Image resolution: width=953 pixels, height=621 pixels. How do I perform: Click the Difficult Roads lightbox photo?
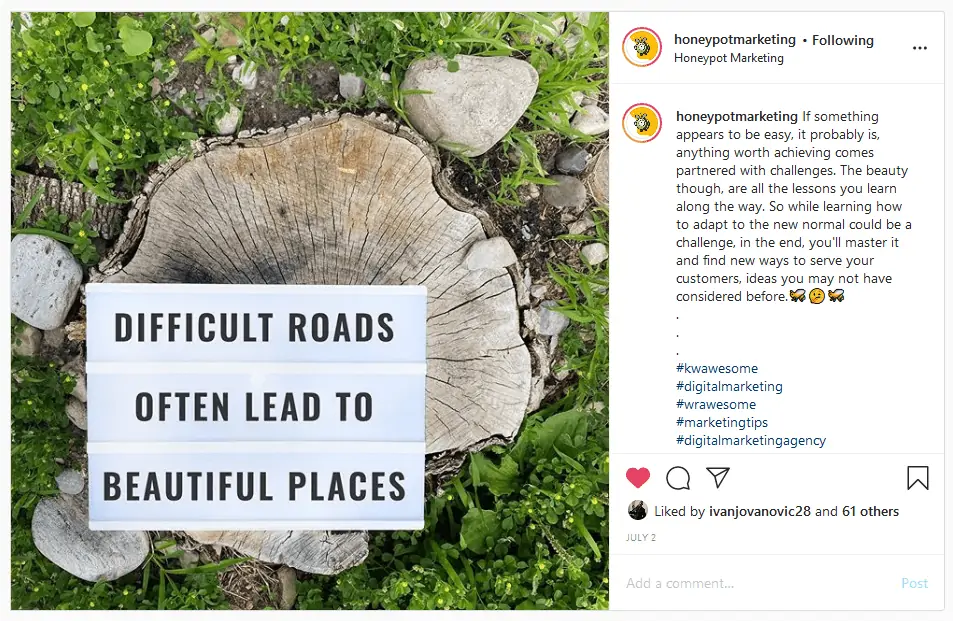(x=309, y=310)
